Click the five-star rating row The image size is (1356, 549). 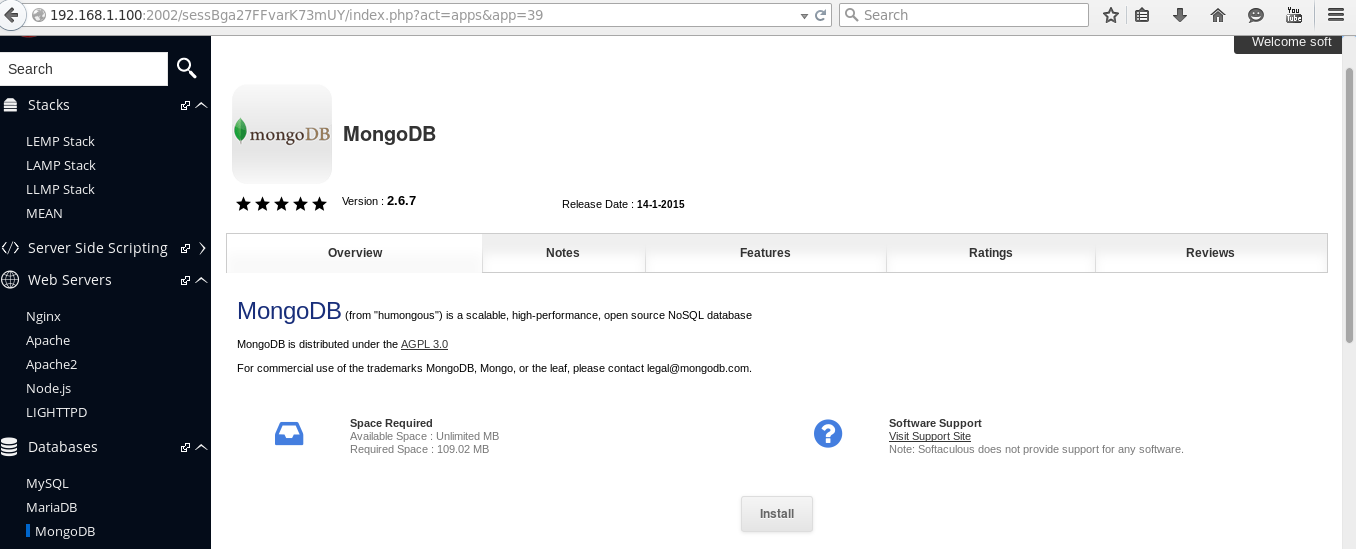point(281,204)
